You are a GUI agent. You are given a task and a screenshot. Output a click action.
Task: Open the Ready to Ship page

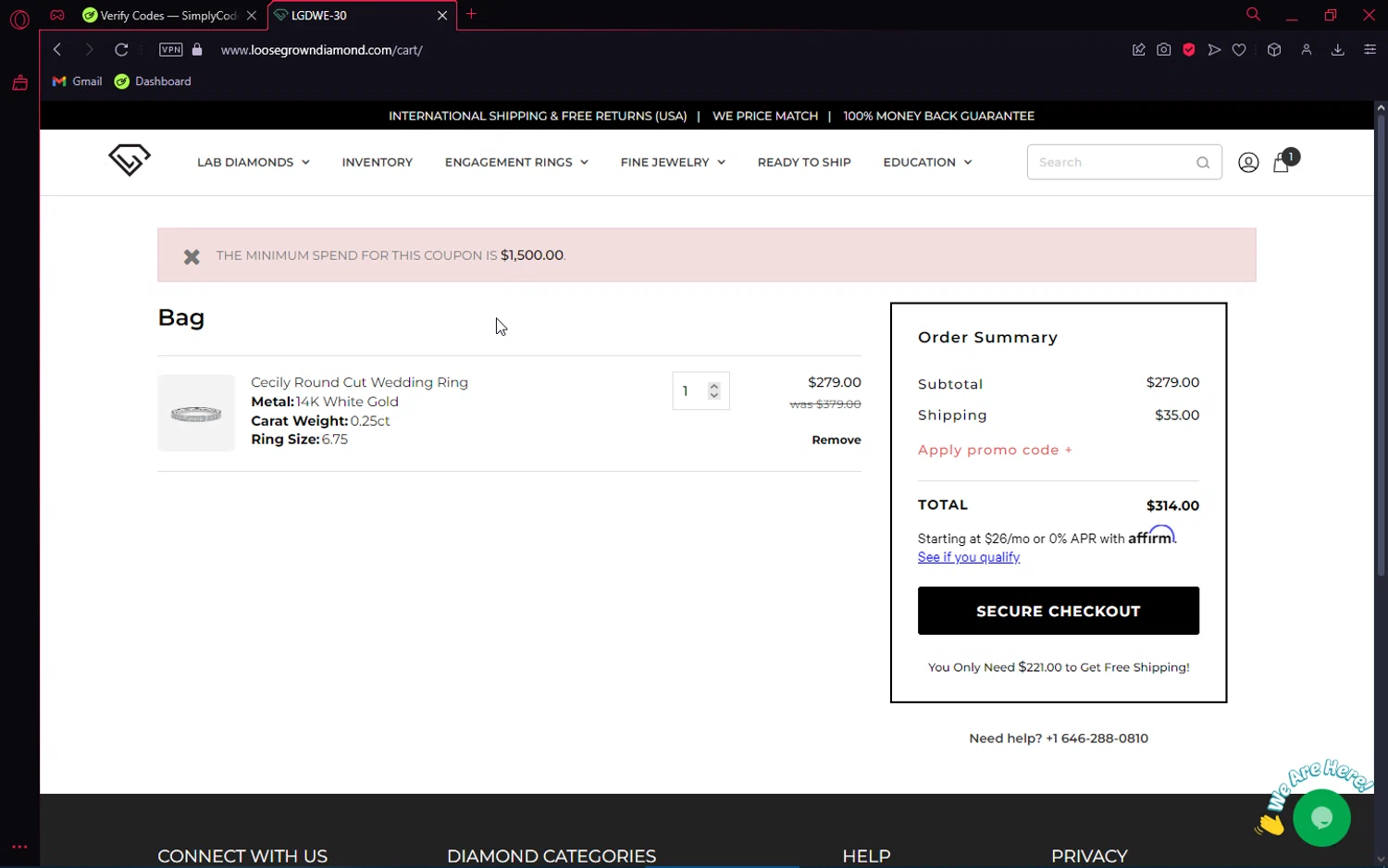pos(804,162)
